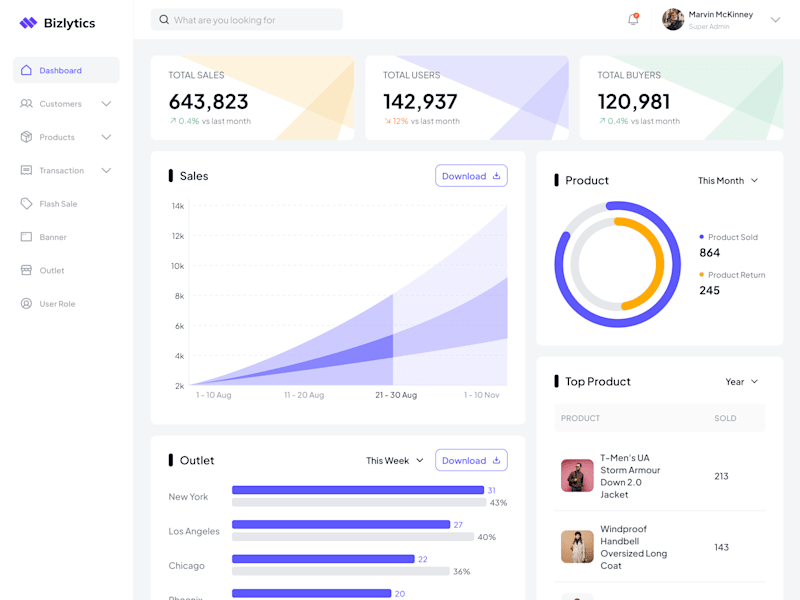Select 'Windproof Handbell Oversized Long Coat' text

pos(634,547)
